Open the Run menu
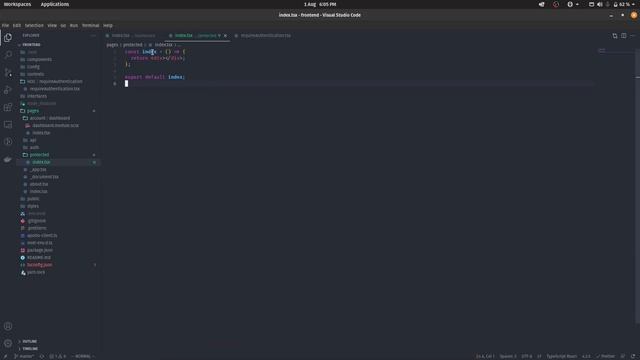Screen dimensions: 640x360 click(74, 25)
